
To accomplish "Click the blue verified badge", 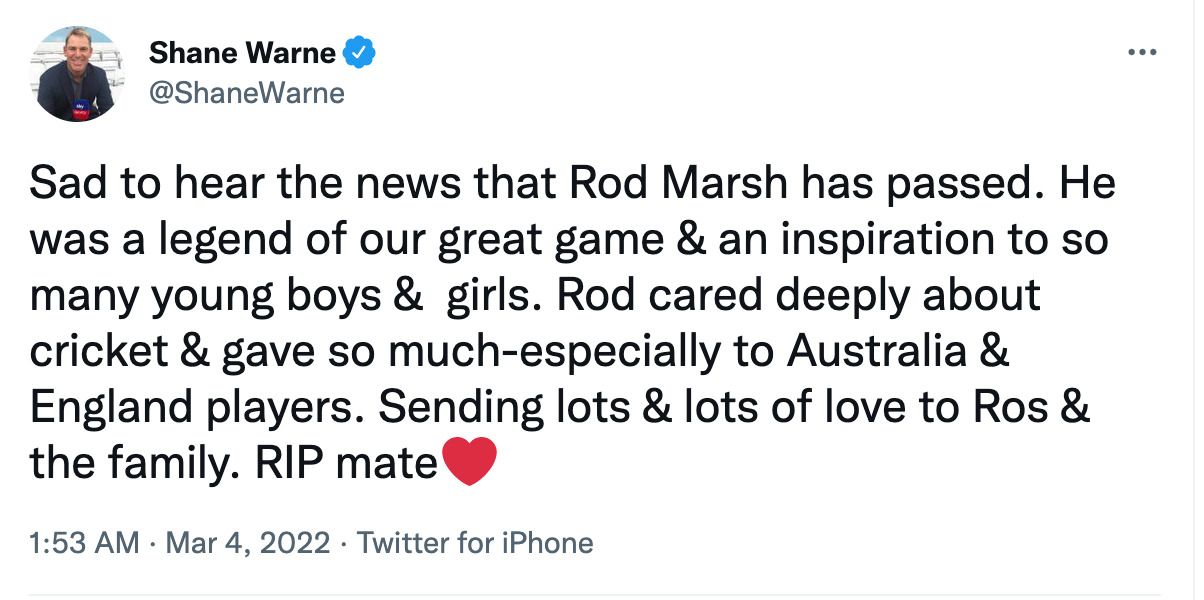I will pyautogui.click(x=359, y=53).
